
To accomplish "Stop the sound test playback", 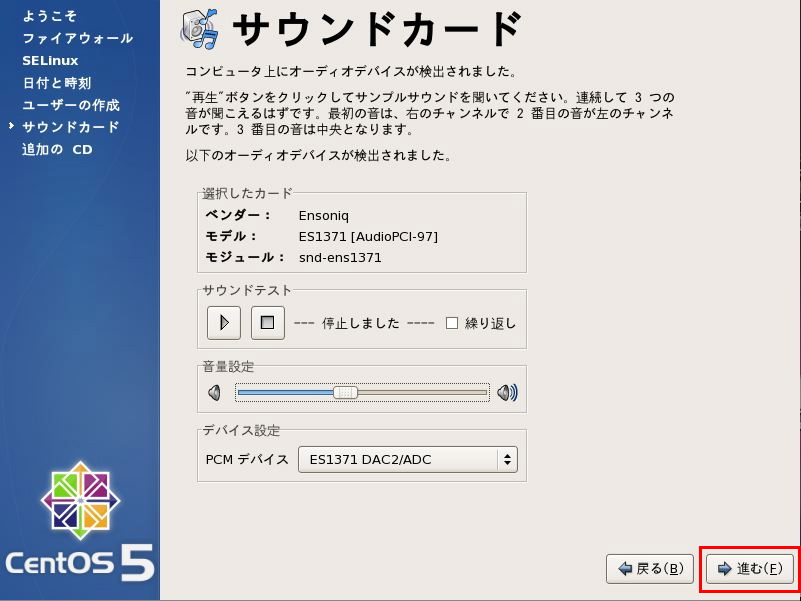I will [268, 322].
